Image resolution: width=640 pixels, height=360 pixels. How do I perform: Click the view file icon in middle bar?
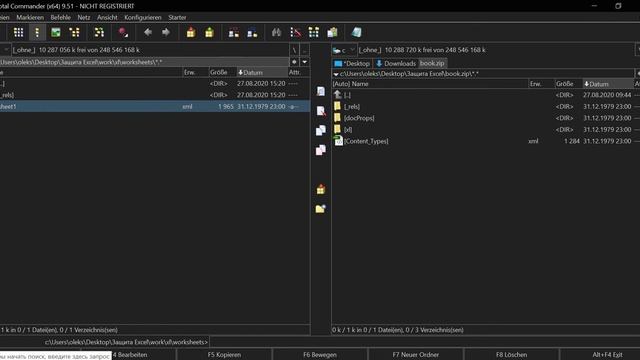coord(321,91)
